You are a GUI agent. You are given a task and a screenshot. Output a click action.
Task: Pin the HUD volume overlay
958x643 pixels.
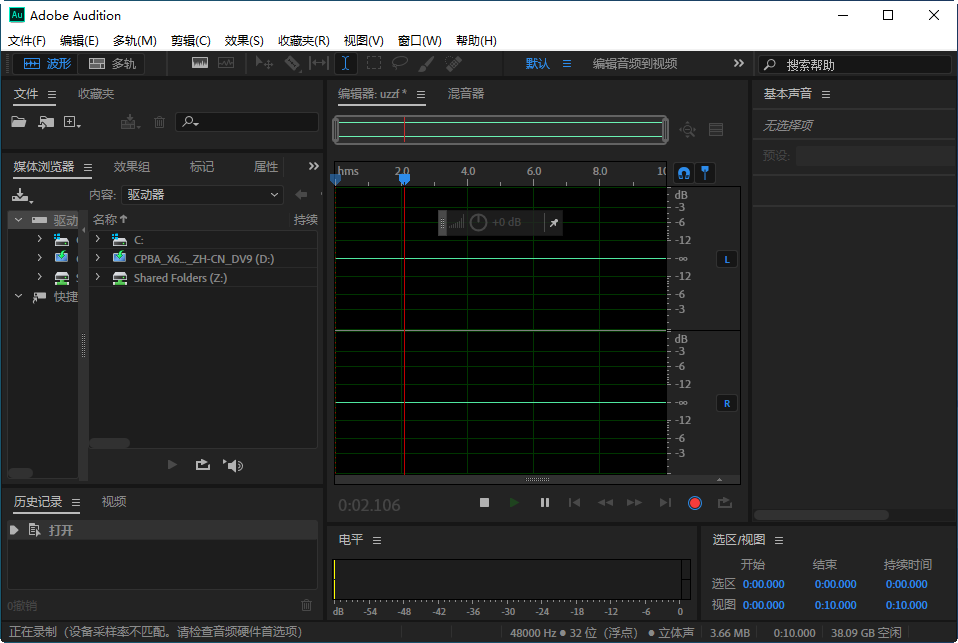tap(554, 222)
